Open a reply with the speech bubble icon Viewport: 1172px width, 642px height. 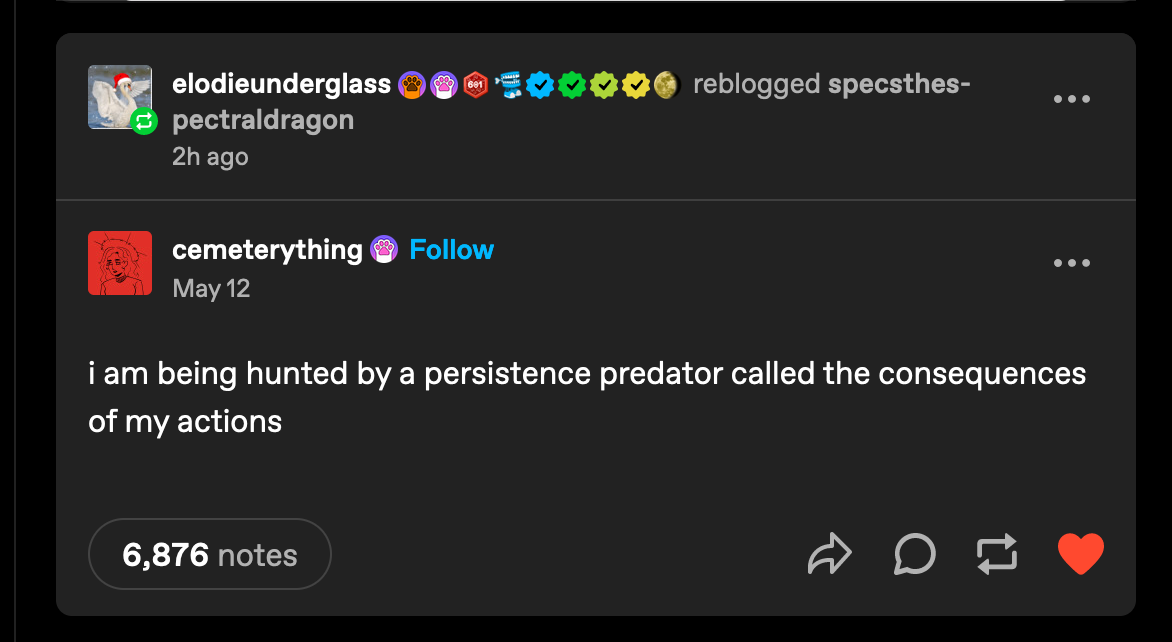(913, 554)
